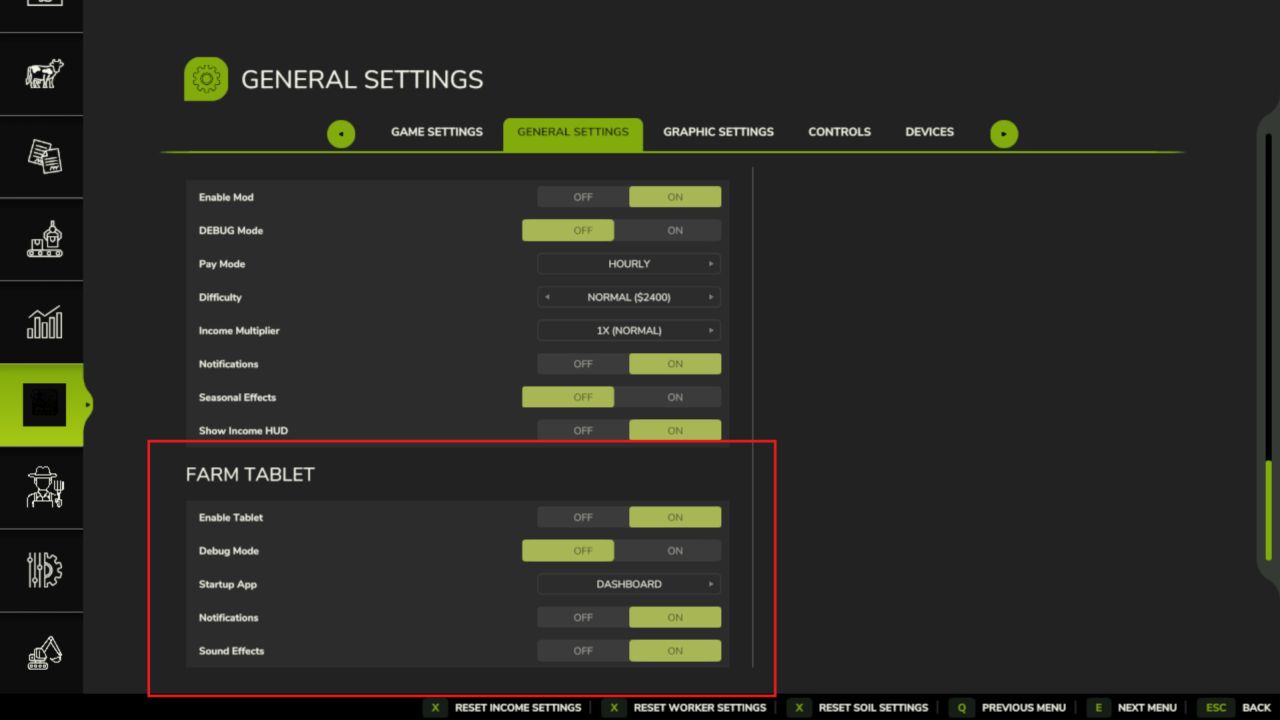Image resolution: width=1280 pixels, height=720 pixels.
Task: Click the left arrow on Difficulty stepper
Action: 547,297
